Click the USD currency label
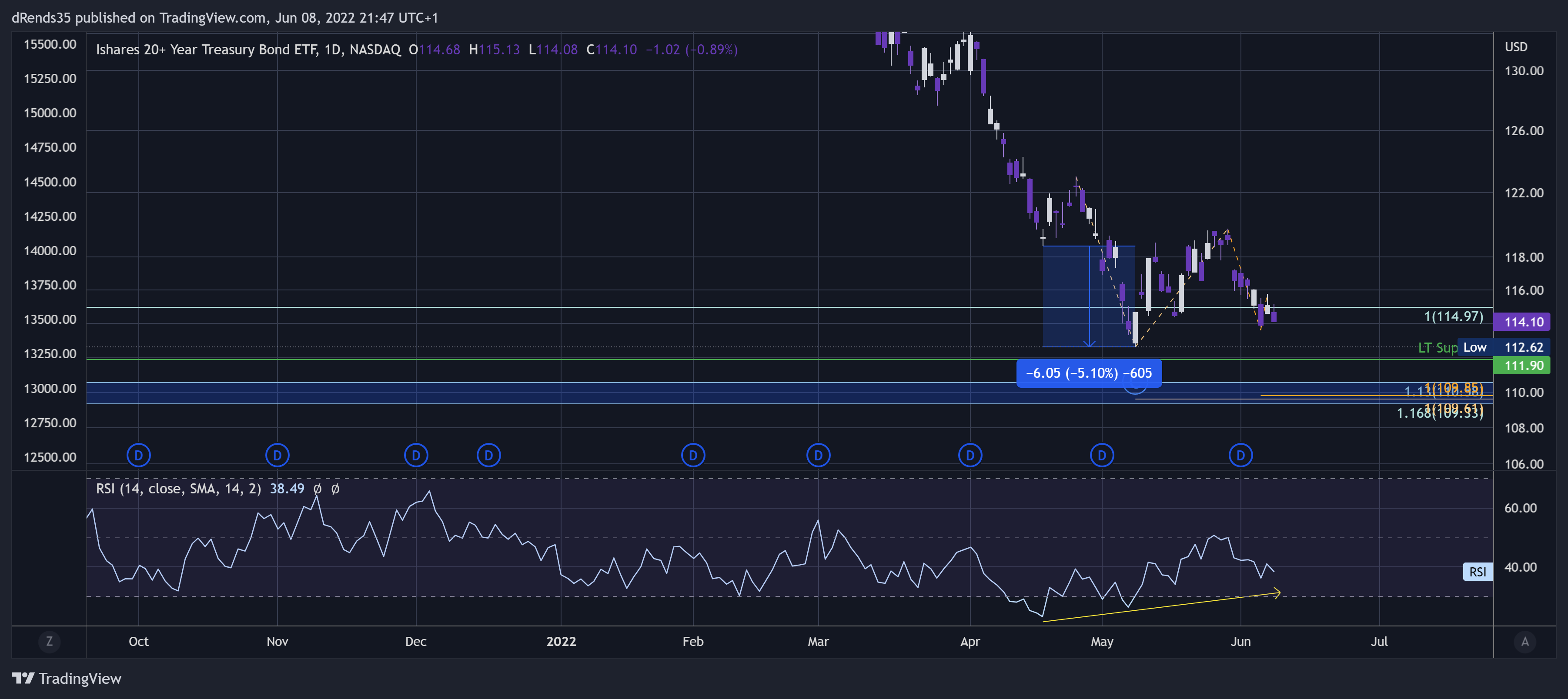Screen dimensions: 1568x699 (x=1516, y=47)
